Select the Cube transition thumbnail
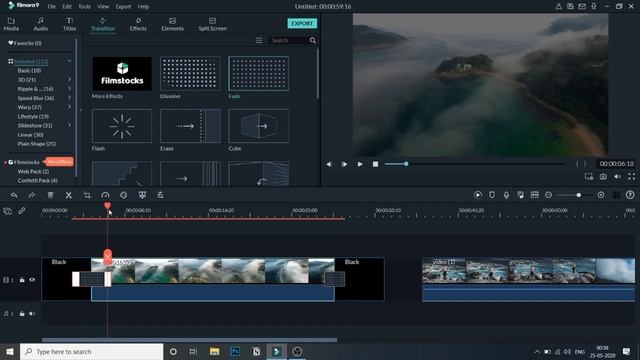This screenshot has width=640, height=360. pyautogui.click(x=258, y=126)
